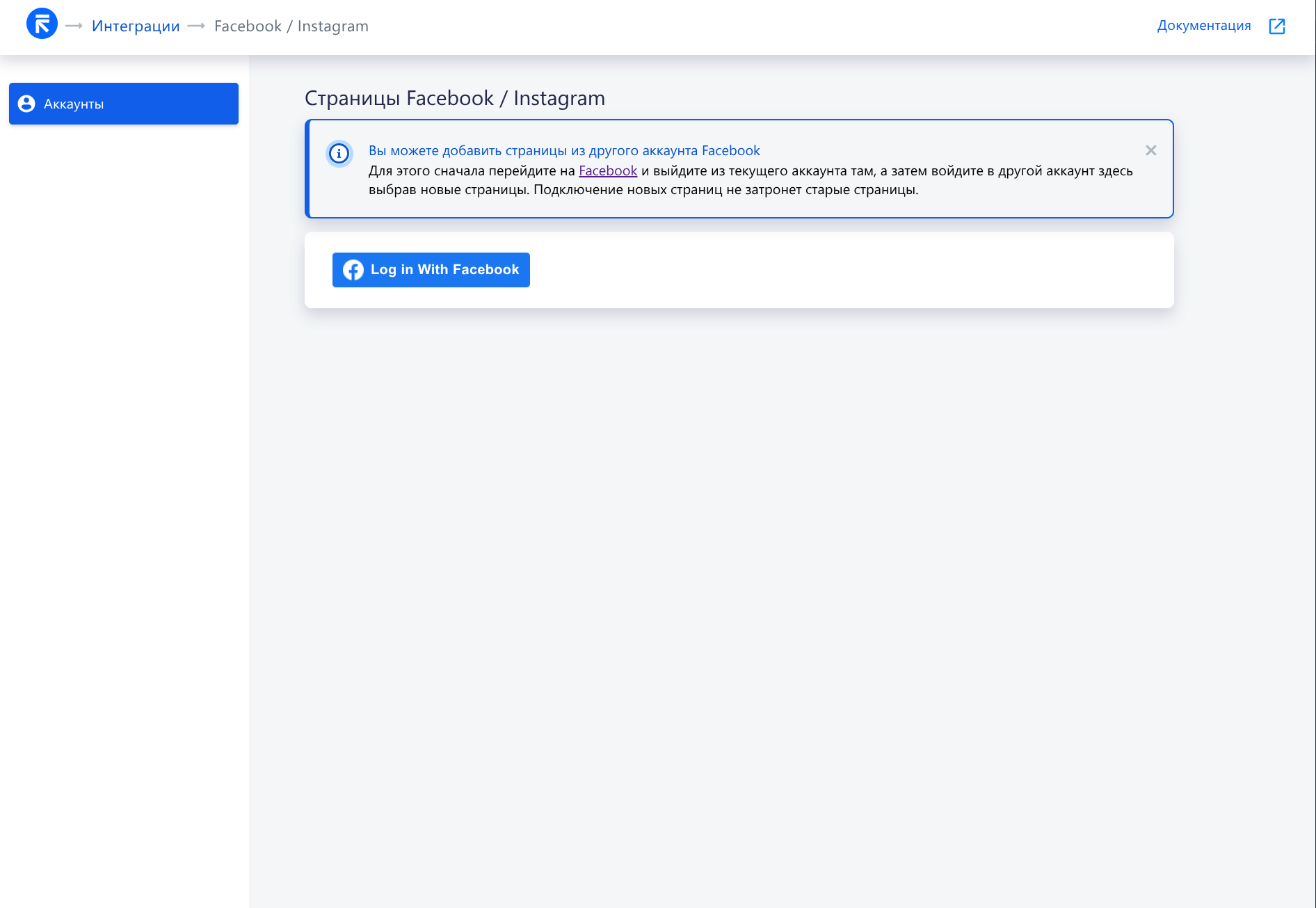This screenshot has width=1316, height=908.
Task: Open the Документация link
Action: pos(1203,26)
